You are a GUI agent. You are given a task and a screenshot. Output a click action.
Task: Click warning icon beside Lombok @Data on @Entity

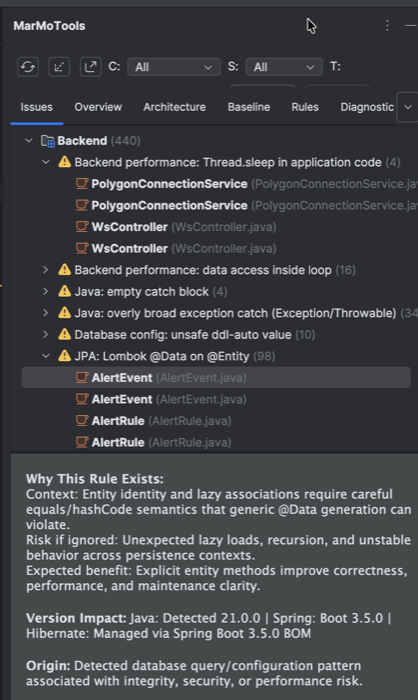pyautogui.click(x=65, y=356)
